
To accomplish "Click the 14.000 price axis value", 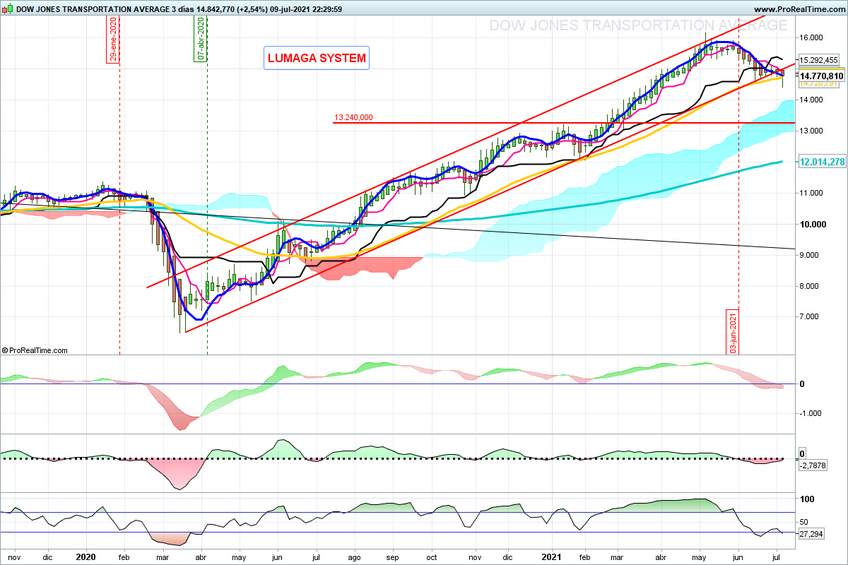I will (x=811, y=99).
